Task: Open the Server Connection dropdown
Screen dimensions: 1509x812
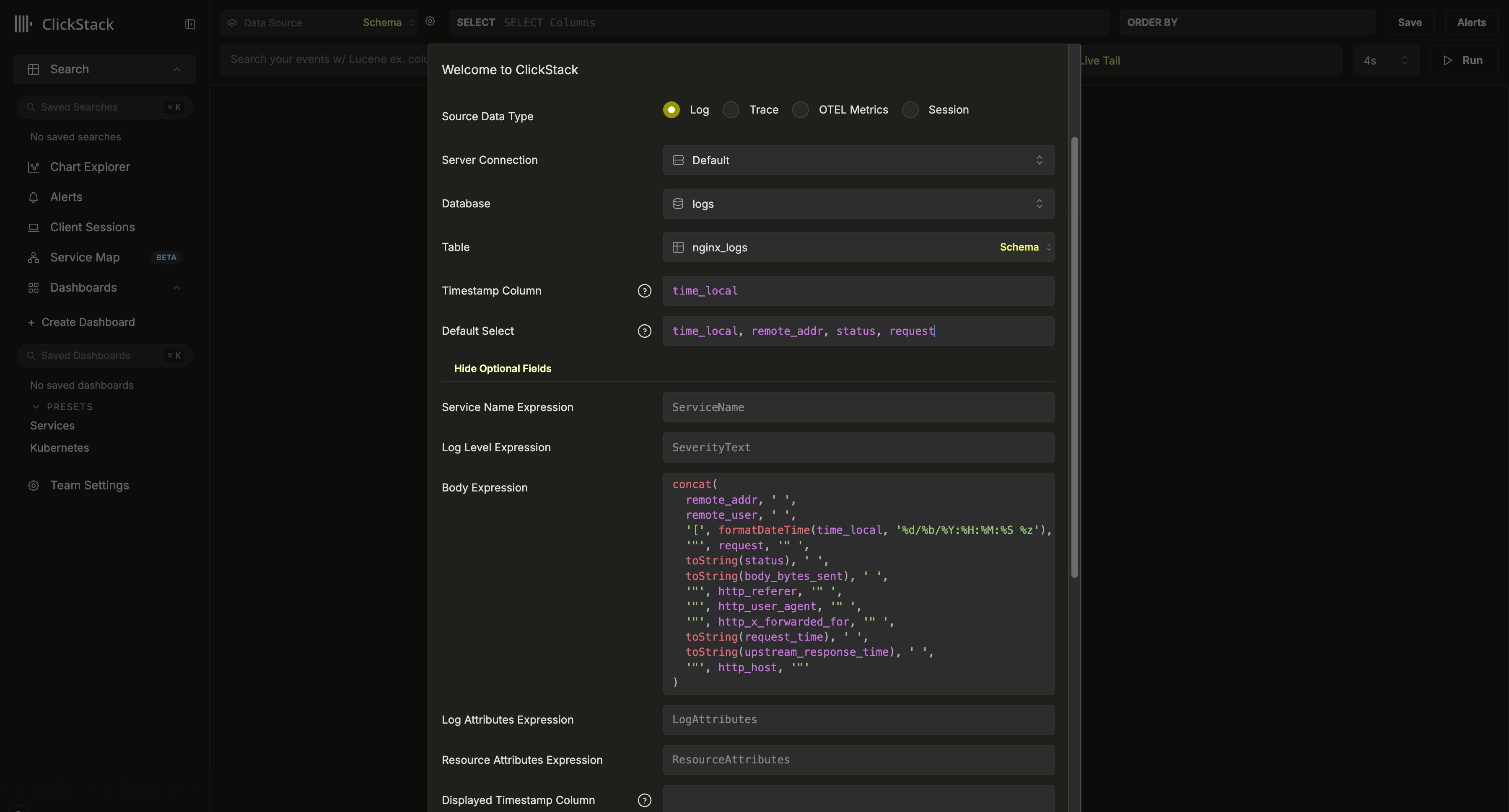Action: click(858, 160)
